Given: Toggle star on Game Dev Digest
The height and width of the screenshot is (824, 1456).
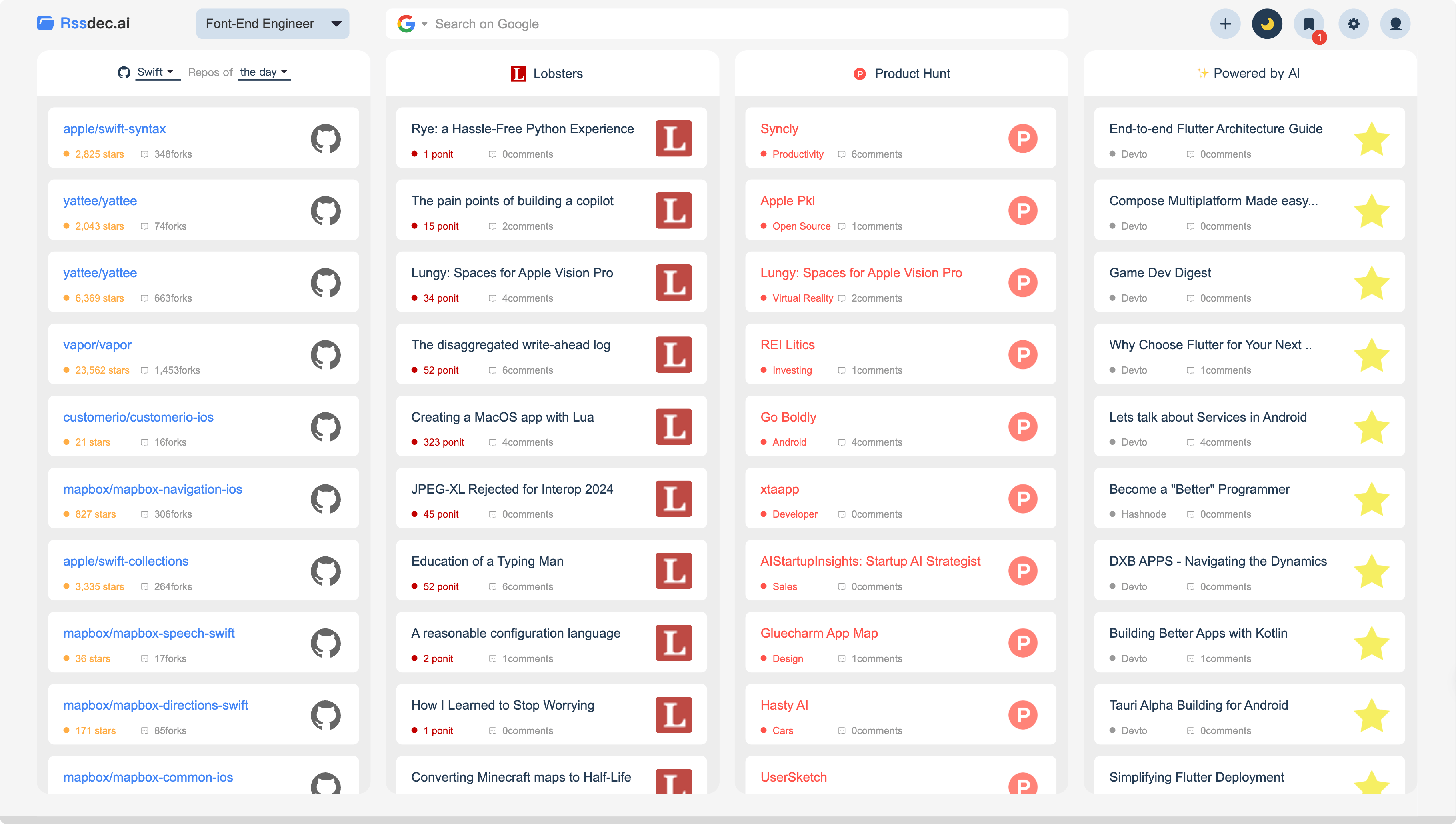Looking at the screenshot, I should pos(1372,283).
